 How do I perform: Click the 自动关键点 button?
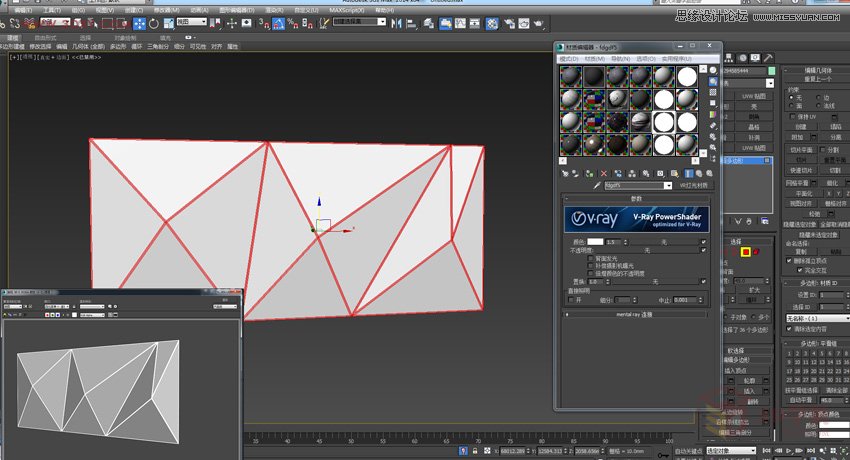pyautogui.click(x=688, y=451)
